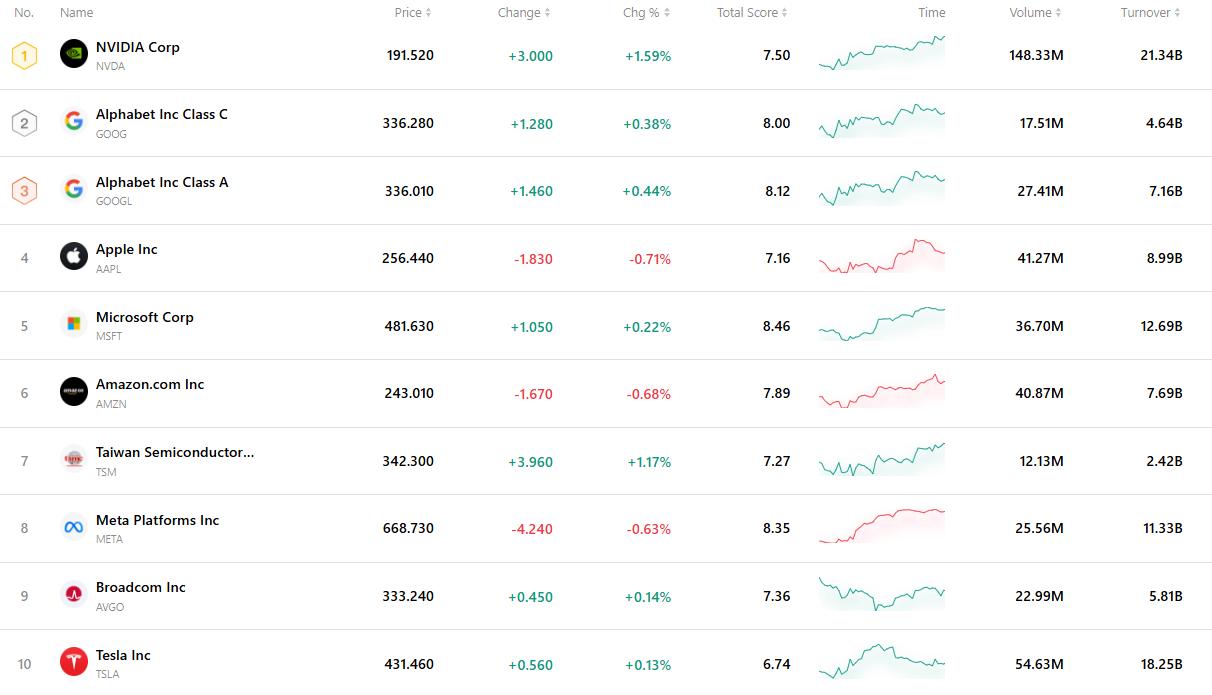Sort the list by Volume
The width and height of the screenshot is (1212, 695).
(1035, 13)
